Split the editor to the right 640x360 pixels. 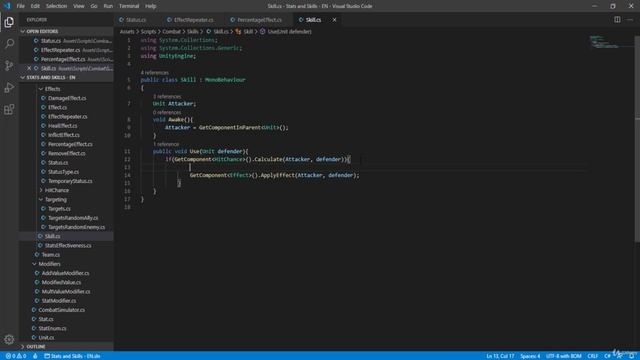point(617,20)
